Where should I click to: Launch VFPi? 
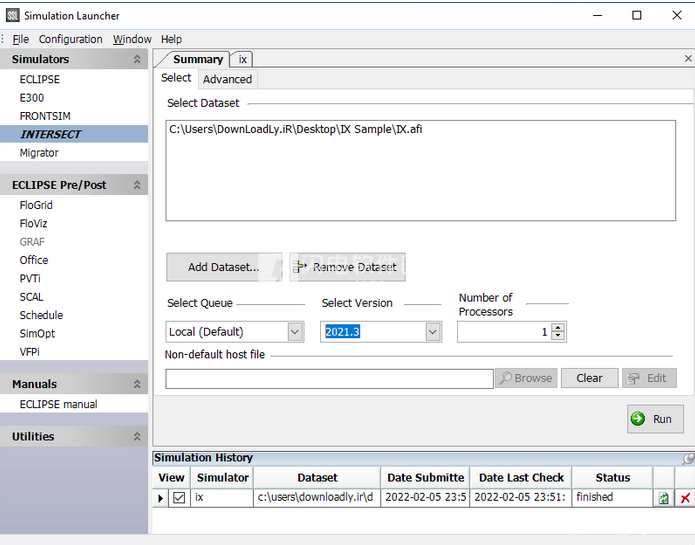tap(29, 352)
